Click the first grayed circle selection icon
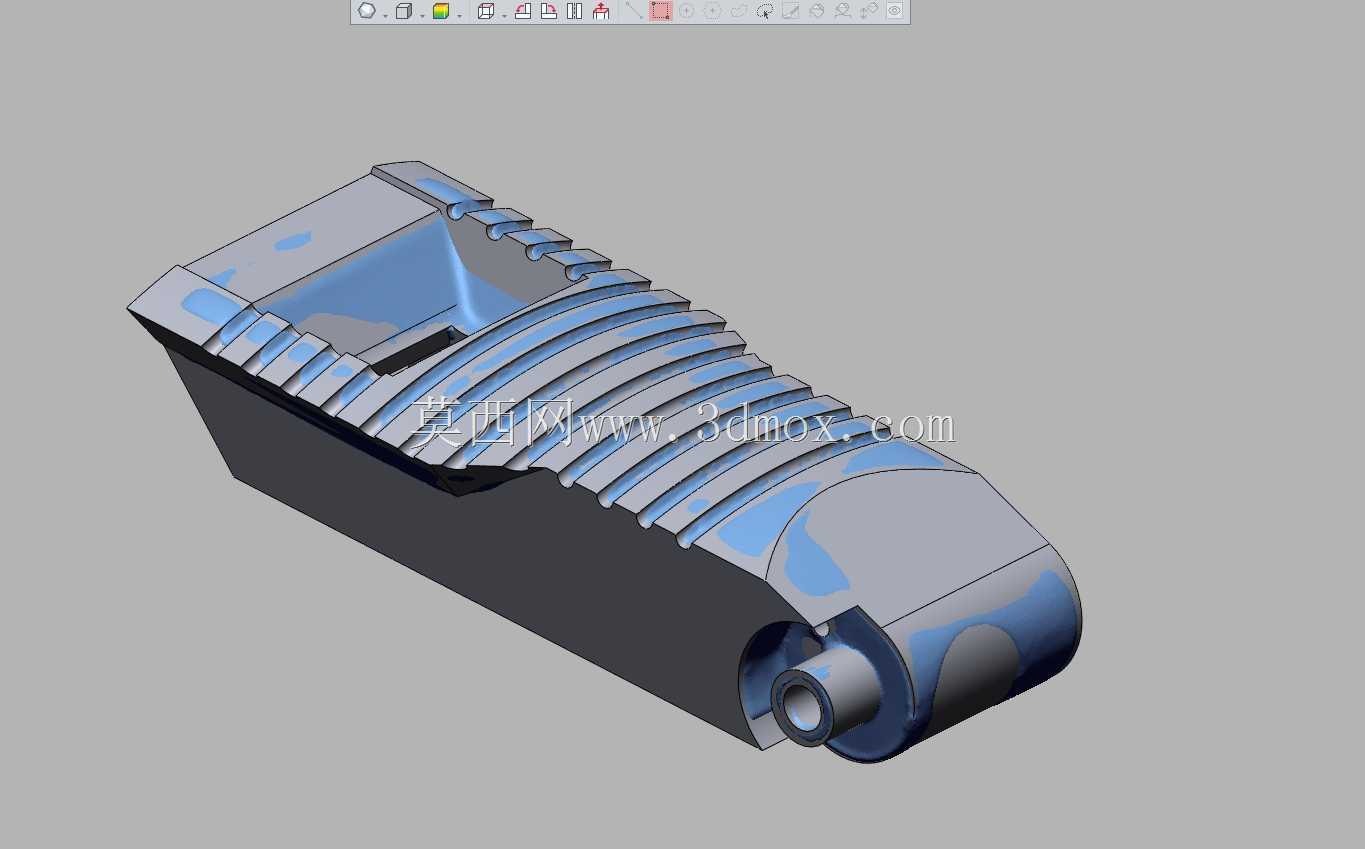This screenshot has height=849, width=1365. (686, 11)
